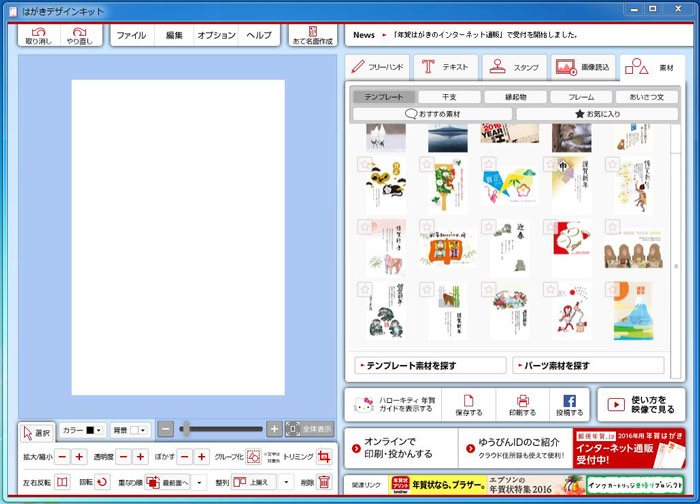Screen dimensions: 700x504
Task: Select the ink-painted monkeys template thumbnail
Action: 386,311
